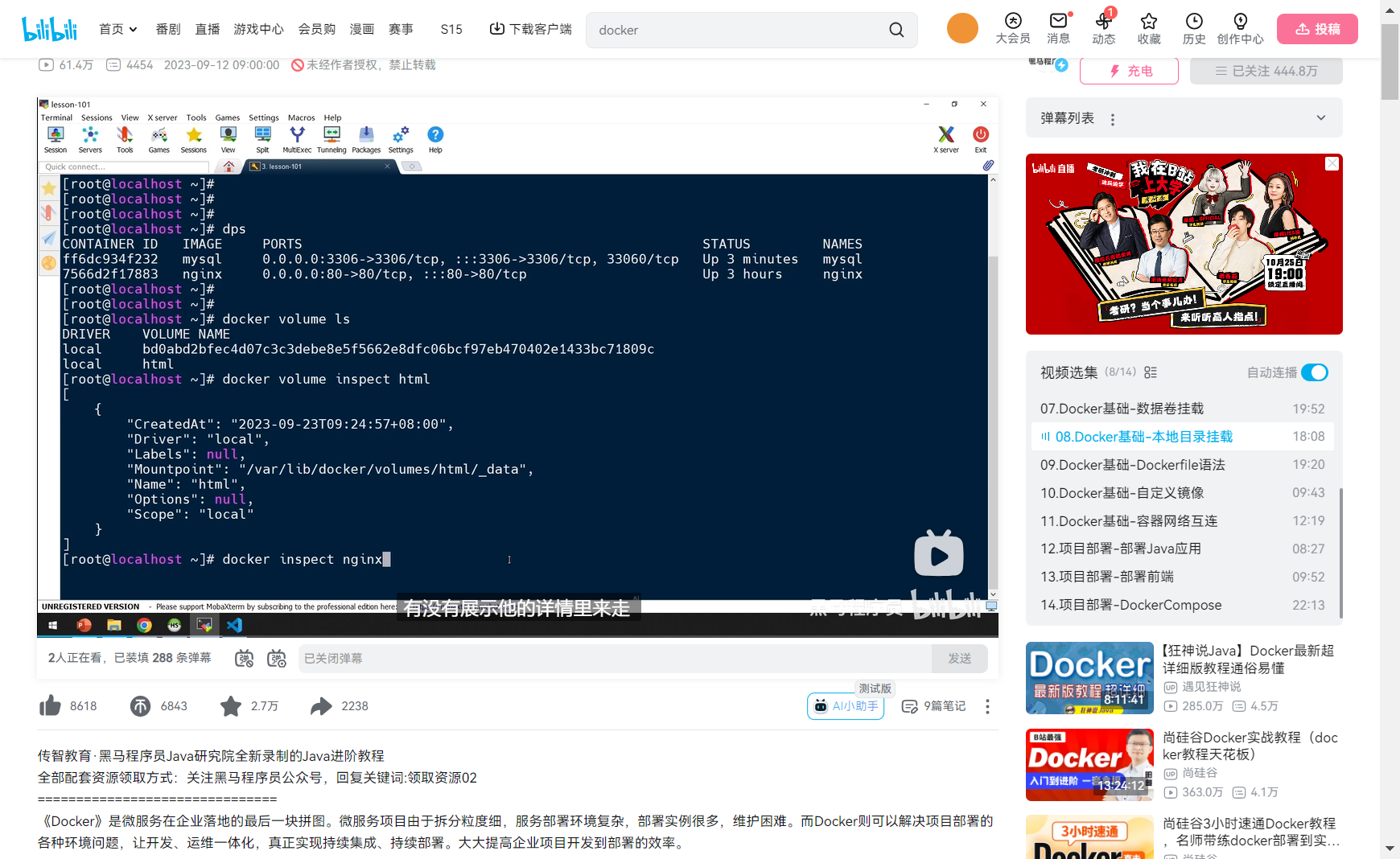Click the 投稿 upload button
1400x859 pixels.
pyautogui.click(x=1316, y=28)
